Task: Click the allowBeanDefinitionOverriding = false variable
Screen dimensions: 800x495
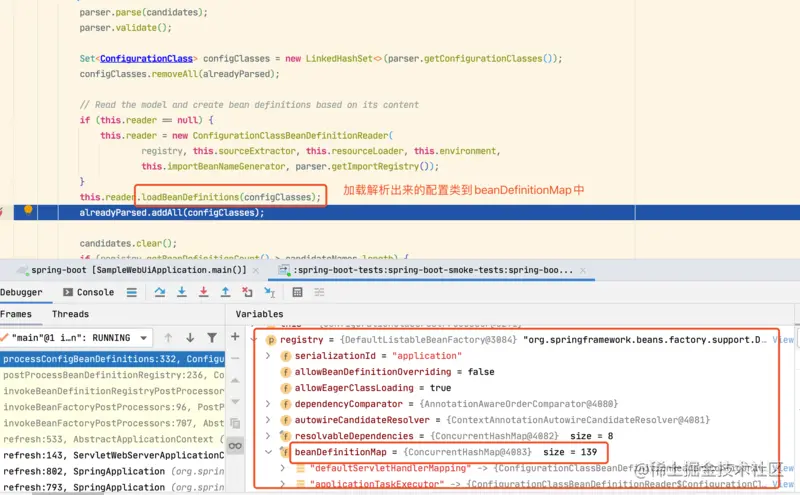Action: (x=394, y=372)
